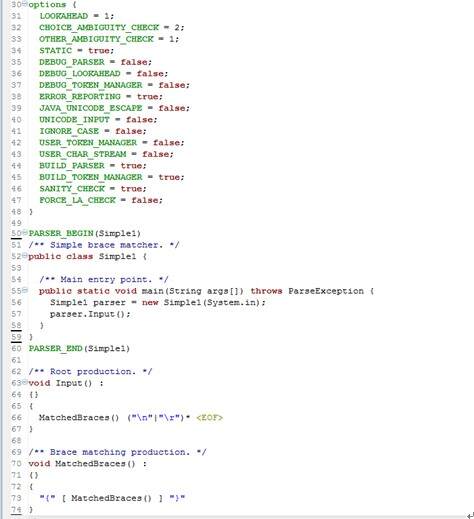The height and width of the screenshot is (519, 474).
Task: Click the 'Main entry point' comment
Action: pyautogui.click(x=104, y=279)
